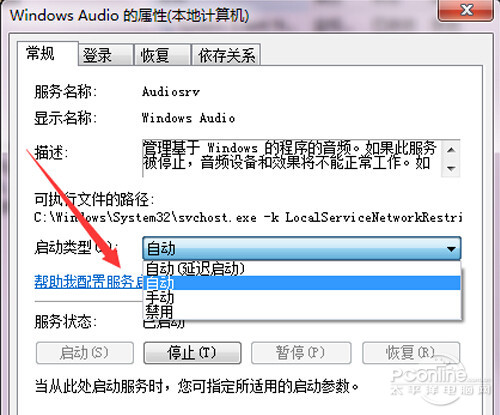Select the 依存关系 tab
This screenshot has width=500, height=415.
226,55
